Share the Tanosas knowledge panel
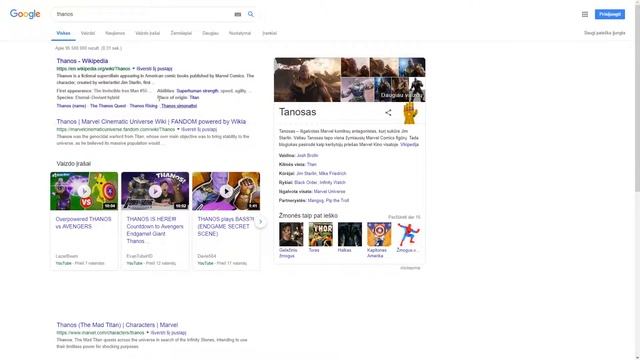Screen dimensions: 640x360 pos(388,112)
